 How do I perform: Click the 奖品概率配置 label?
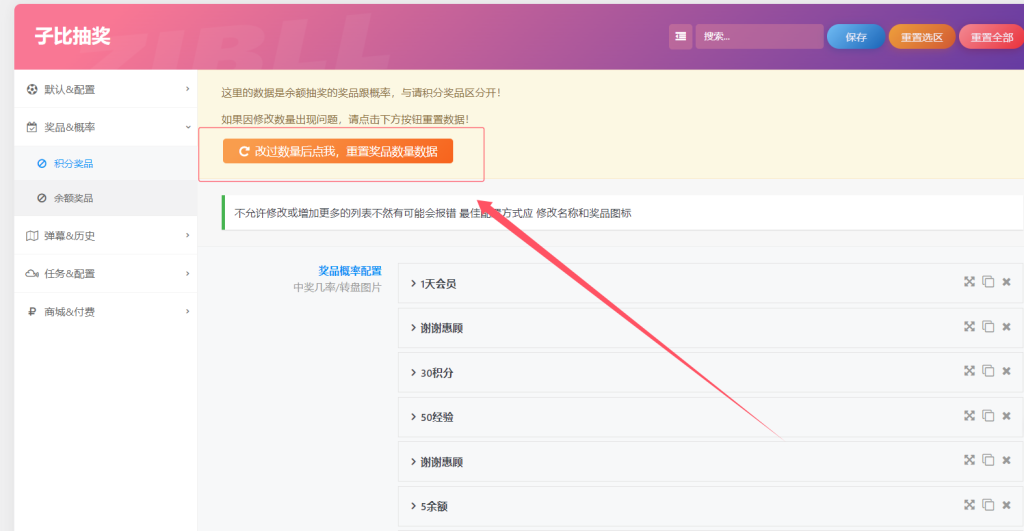click(x=349, y=270)
